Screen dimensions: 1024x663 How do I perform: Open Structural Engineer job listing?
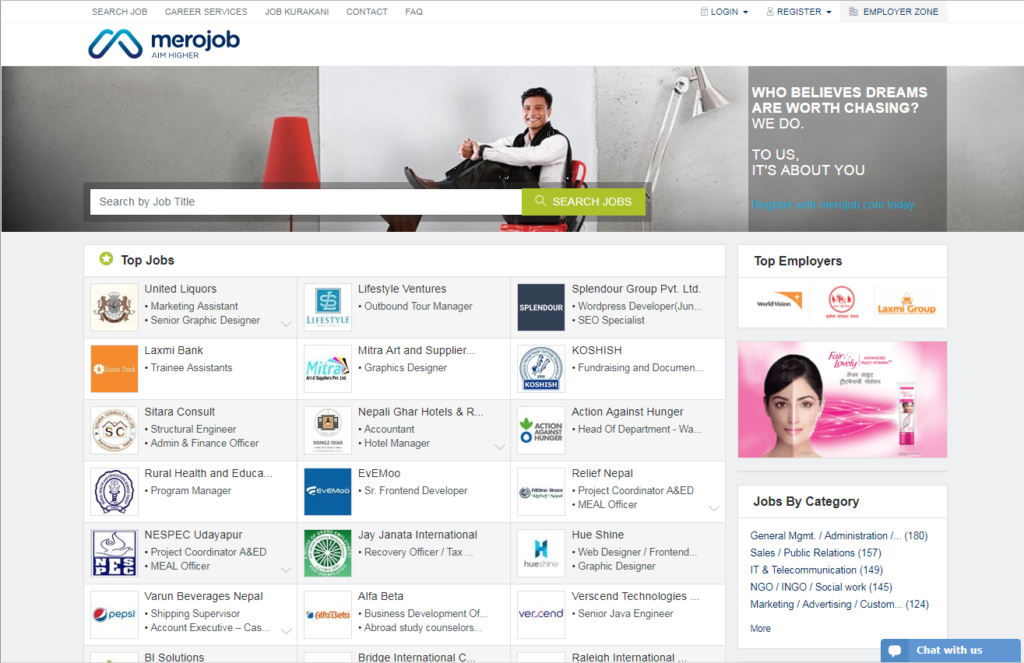[193, 429]
